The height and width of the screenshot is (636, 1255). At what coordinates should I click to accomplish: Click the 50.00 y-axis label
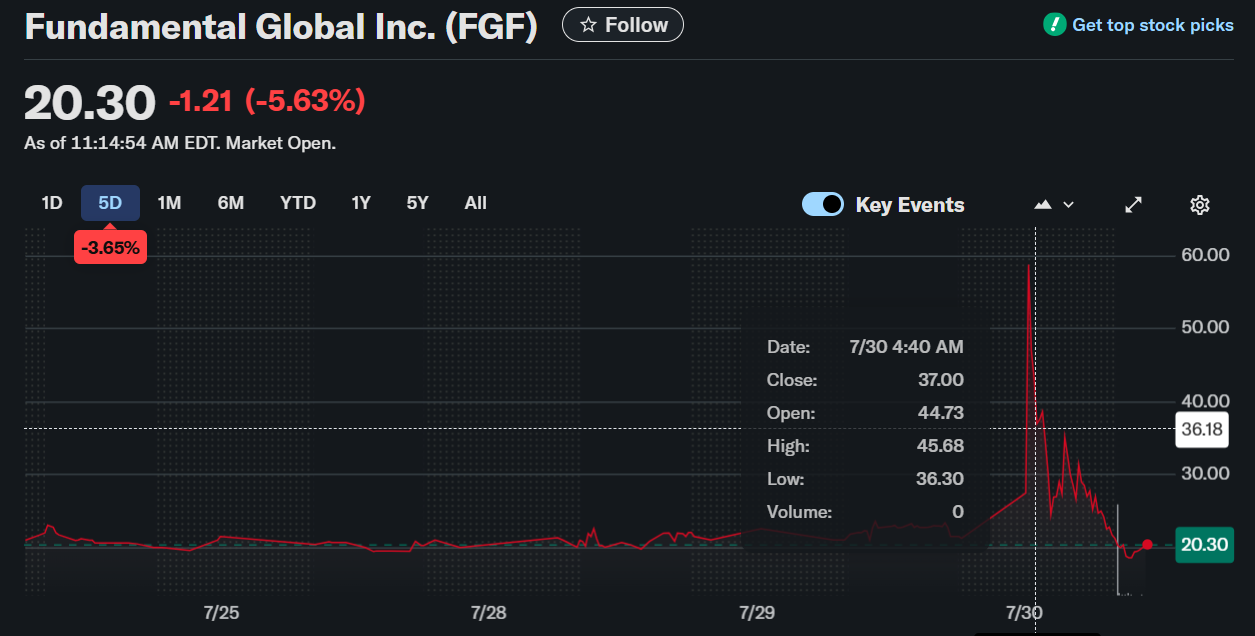(x=1205, y=328)
